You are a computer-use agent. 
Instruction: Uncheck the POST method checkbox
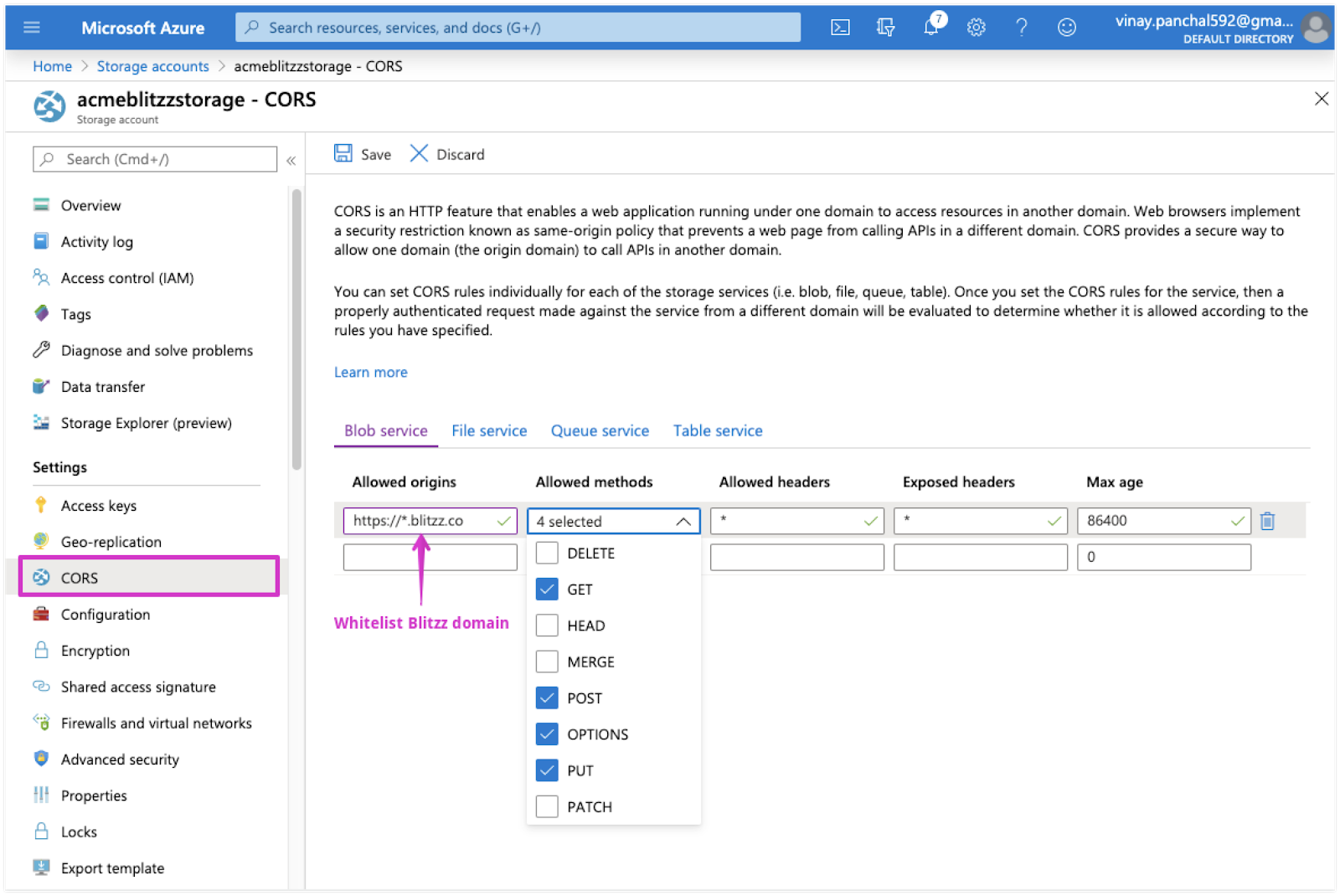pos(547,698)
